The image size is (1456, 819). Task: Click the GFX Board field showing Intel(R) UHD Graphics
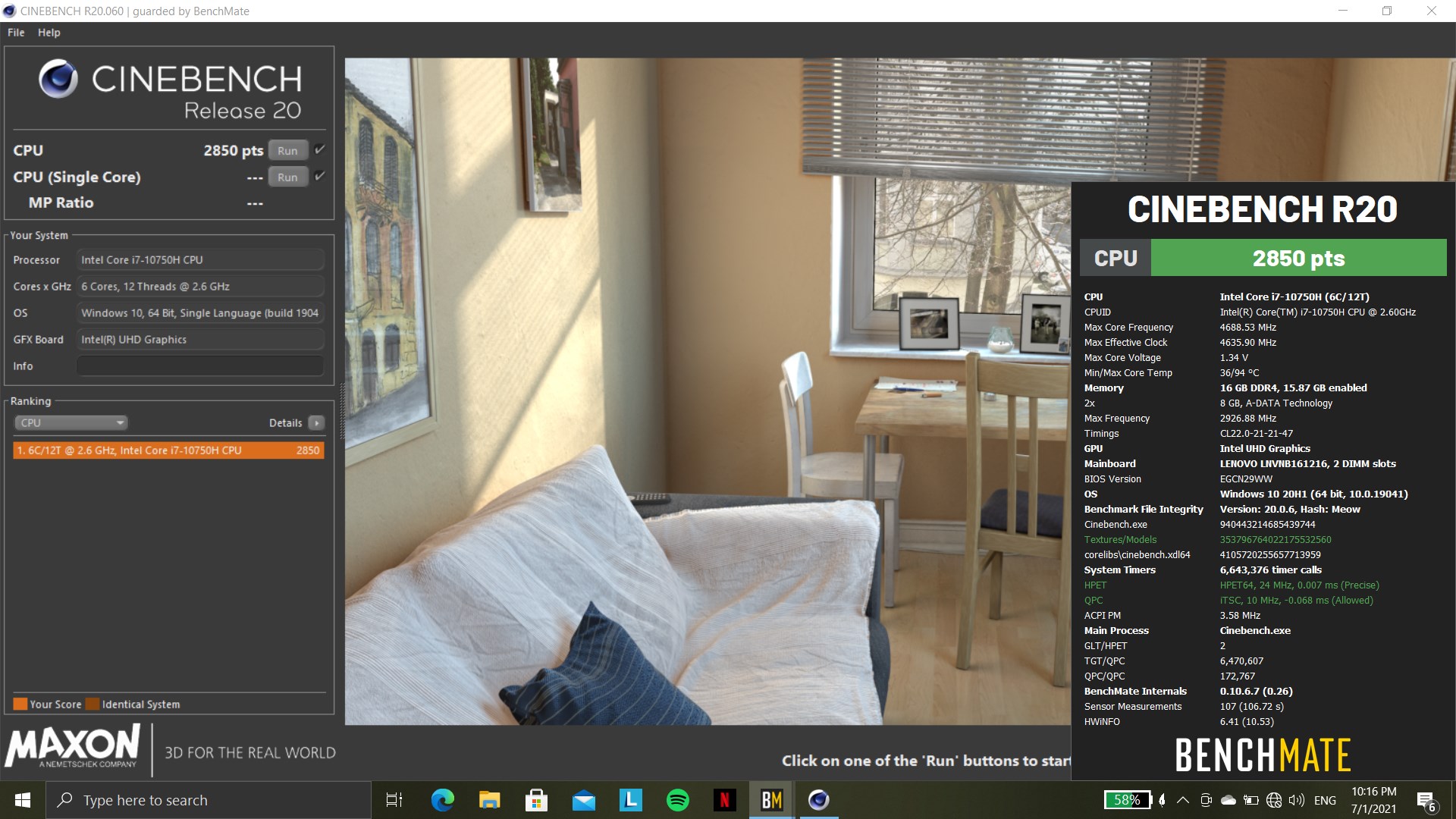200,339
